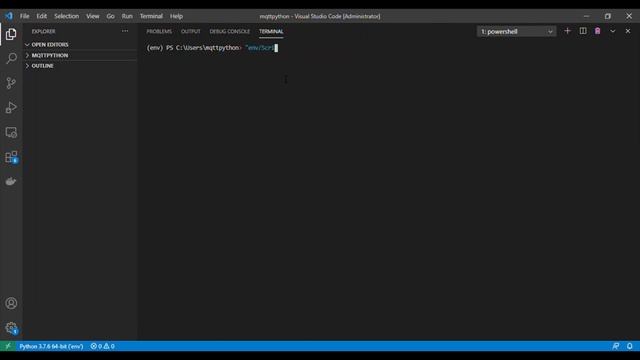Click the VS Code logo icon

[x=9, y=16]
